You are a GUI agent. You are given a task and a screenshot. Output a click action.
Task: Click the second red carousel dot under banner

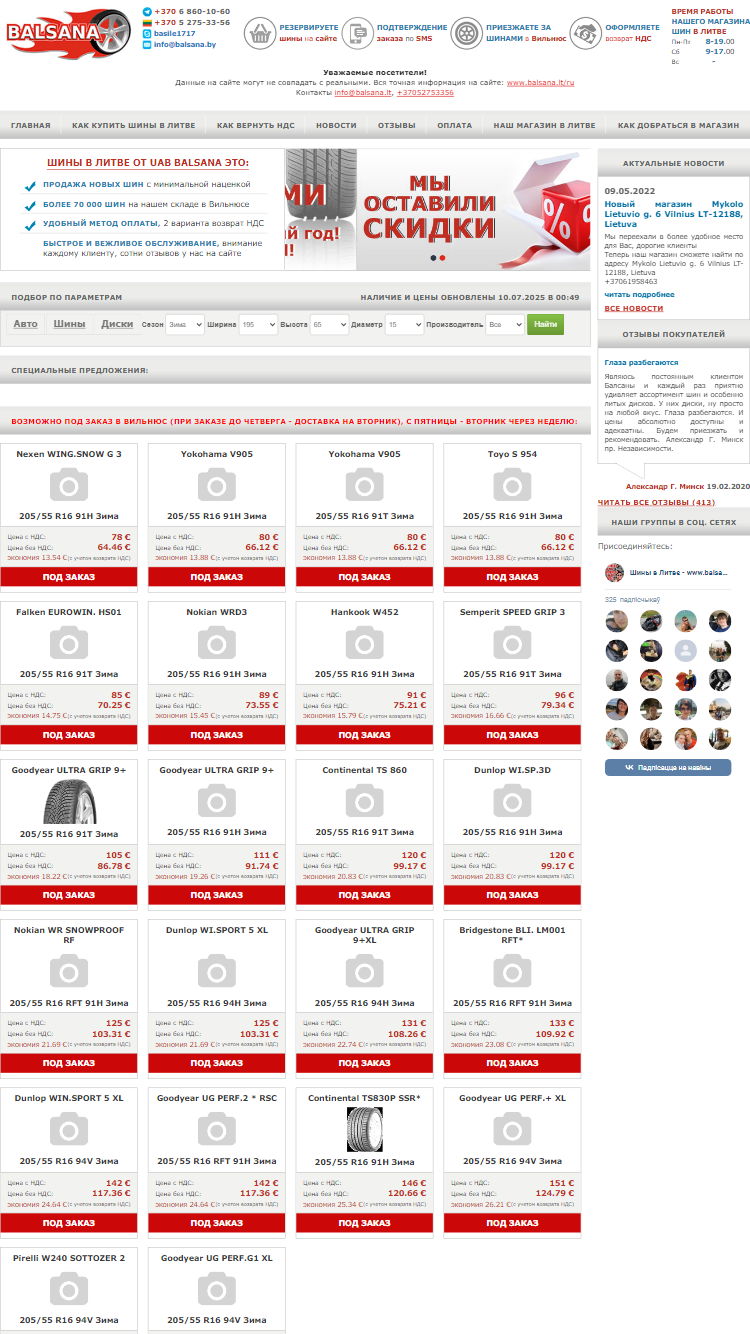click(443, 258)
